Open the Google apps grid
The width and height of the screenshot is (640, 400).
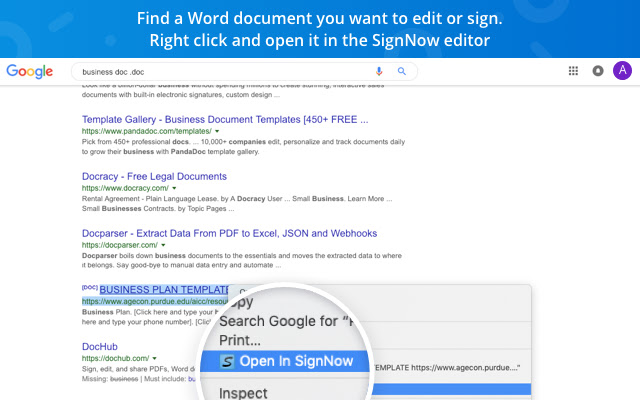point(573,71)
